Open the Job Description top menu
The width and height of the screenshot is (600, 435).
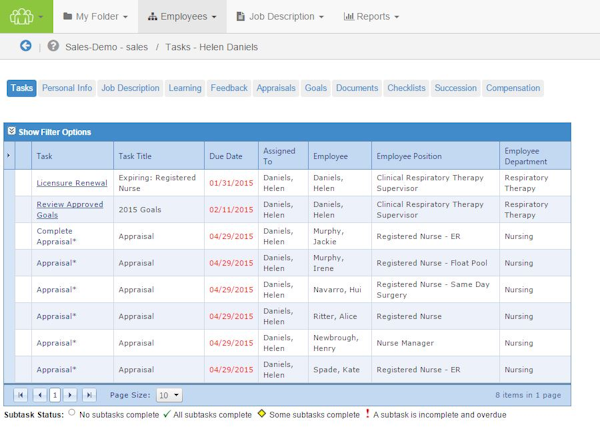pos(280,16)
